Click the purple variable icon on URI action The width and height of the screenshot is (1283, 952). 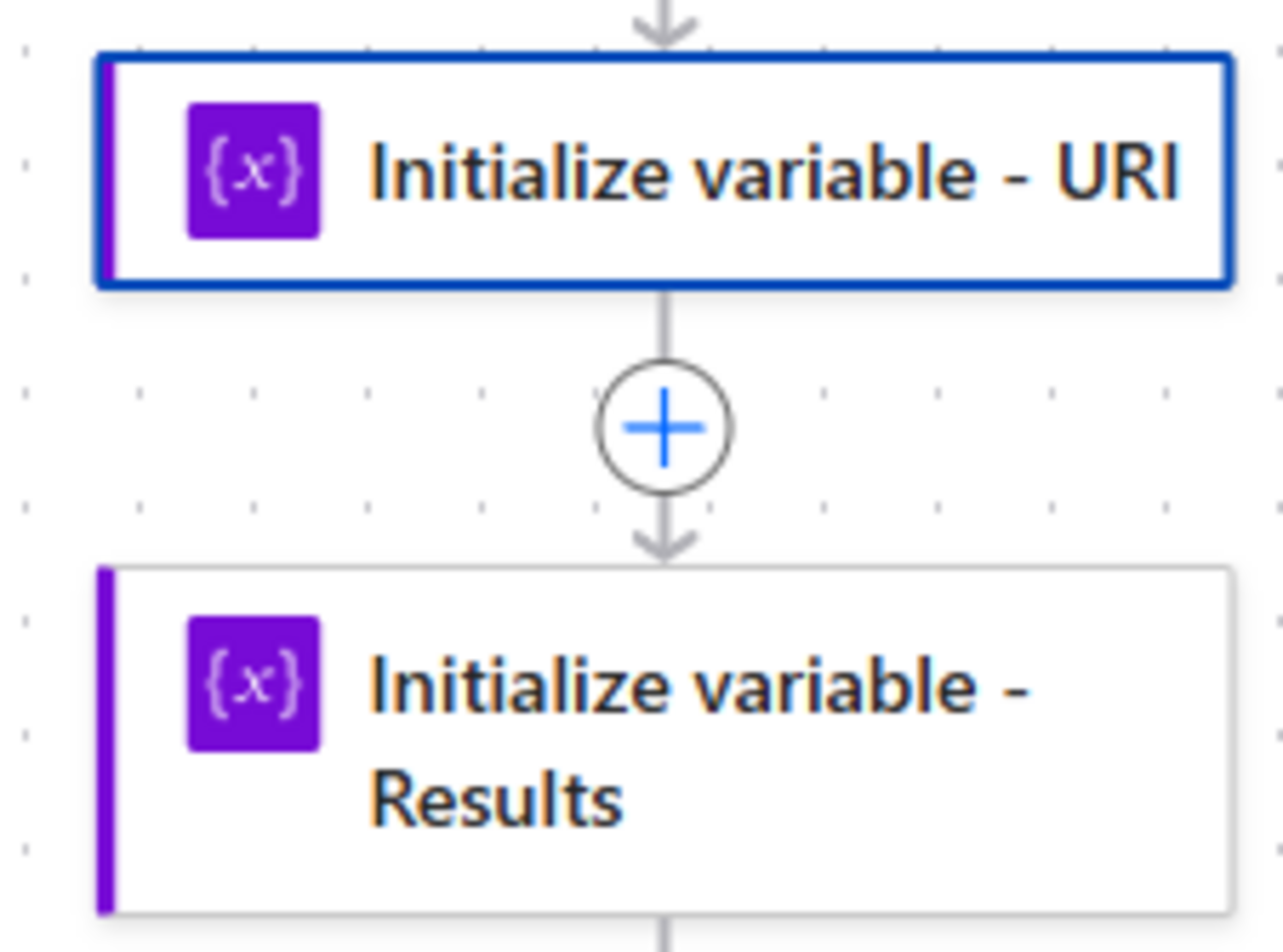pyautogui.click(x=254, y=171)
